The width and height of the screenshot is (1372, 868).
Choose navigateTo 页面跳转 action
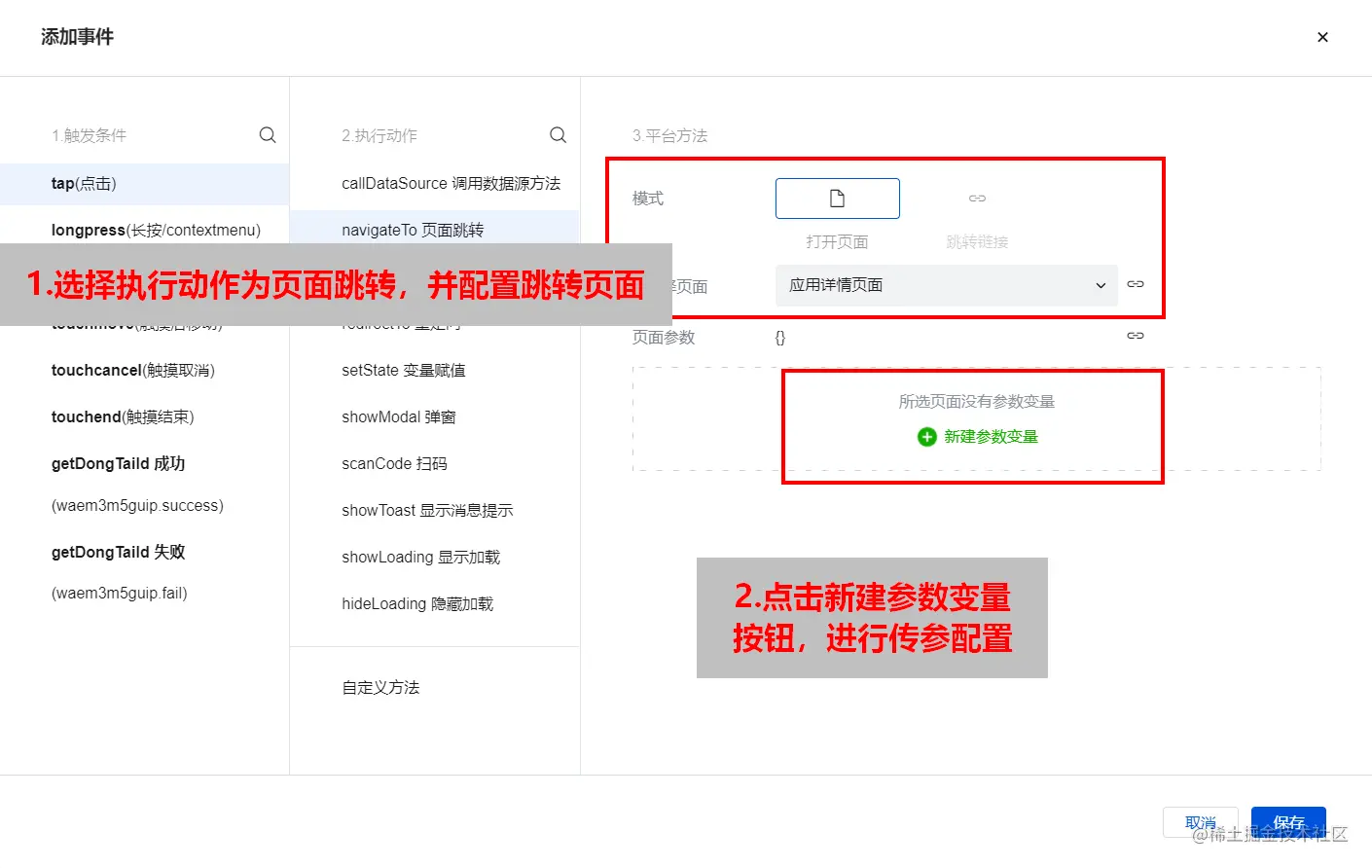click(x=435, y=231)
